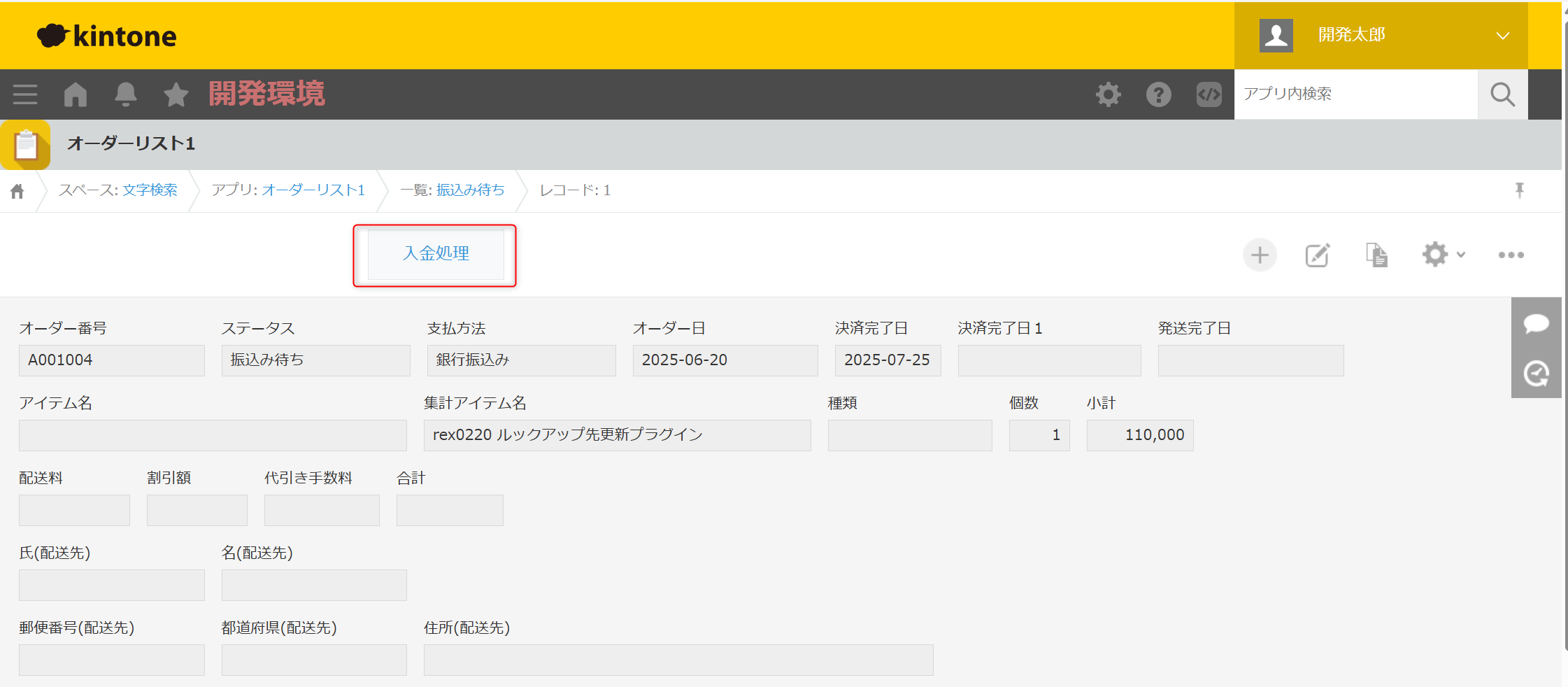Viewport: 1568px width, 687px height.
Task: Duplicate the record with copy icon
Action: pos(1376,255)
